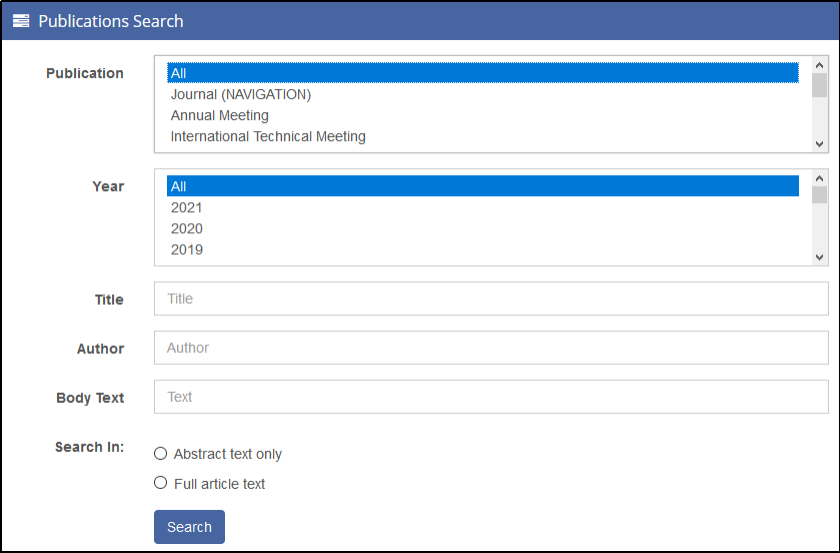
Task: Select 'International Technical Meeting' publication option
Action: pos(268,136)
